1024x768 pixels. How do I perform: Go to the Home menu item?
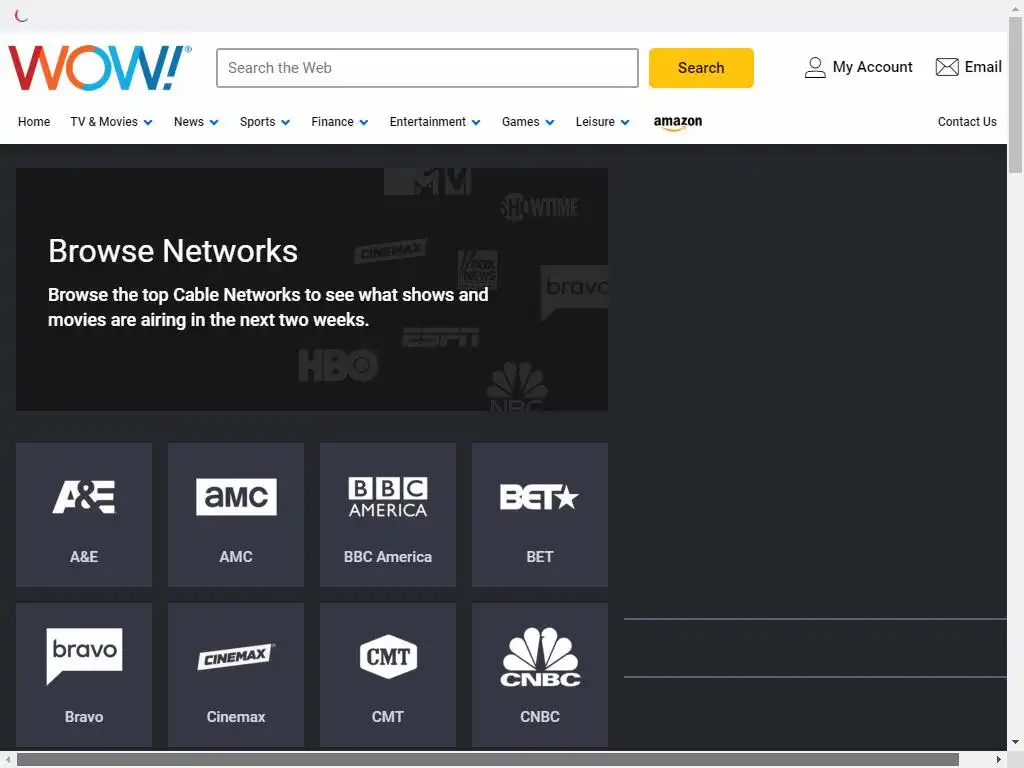[x=34, y=122]
